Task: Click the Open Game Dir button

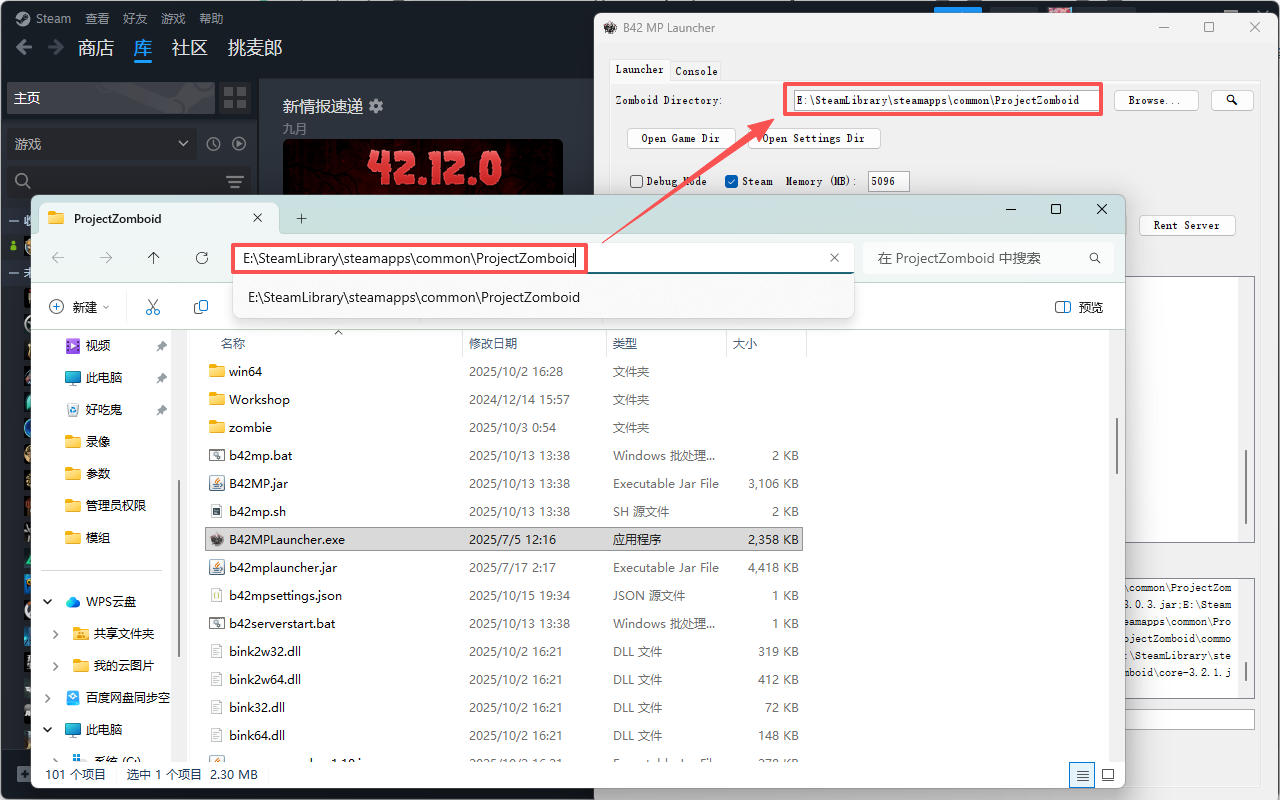Action: click(681, 138)
